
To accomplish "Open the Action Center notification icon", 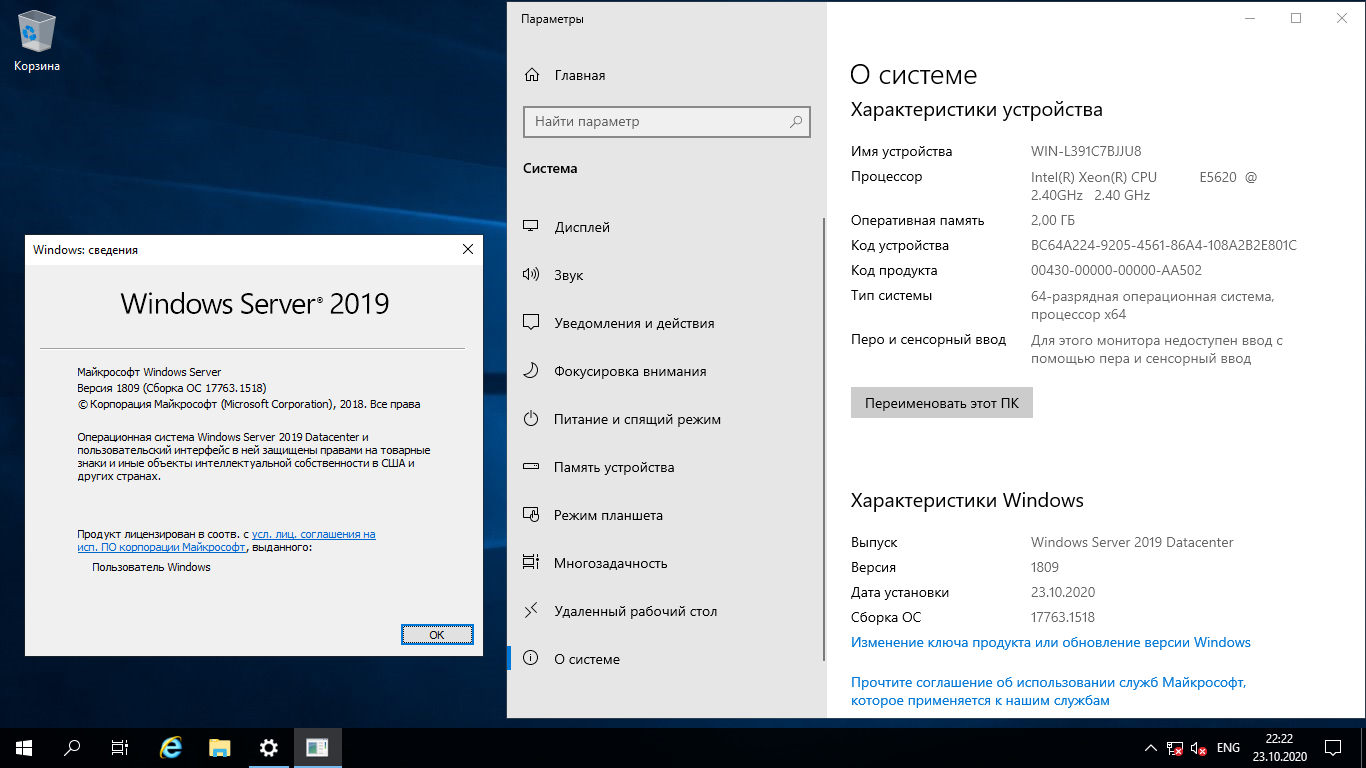I will (1333, 748).
